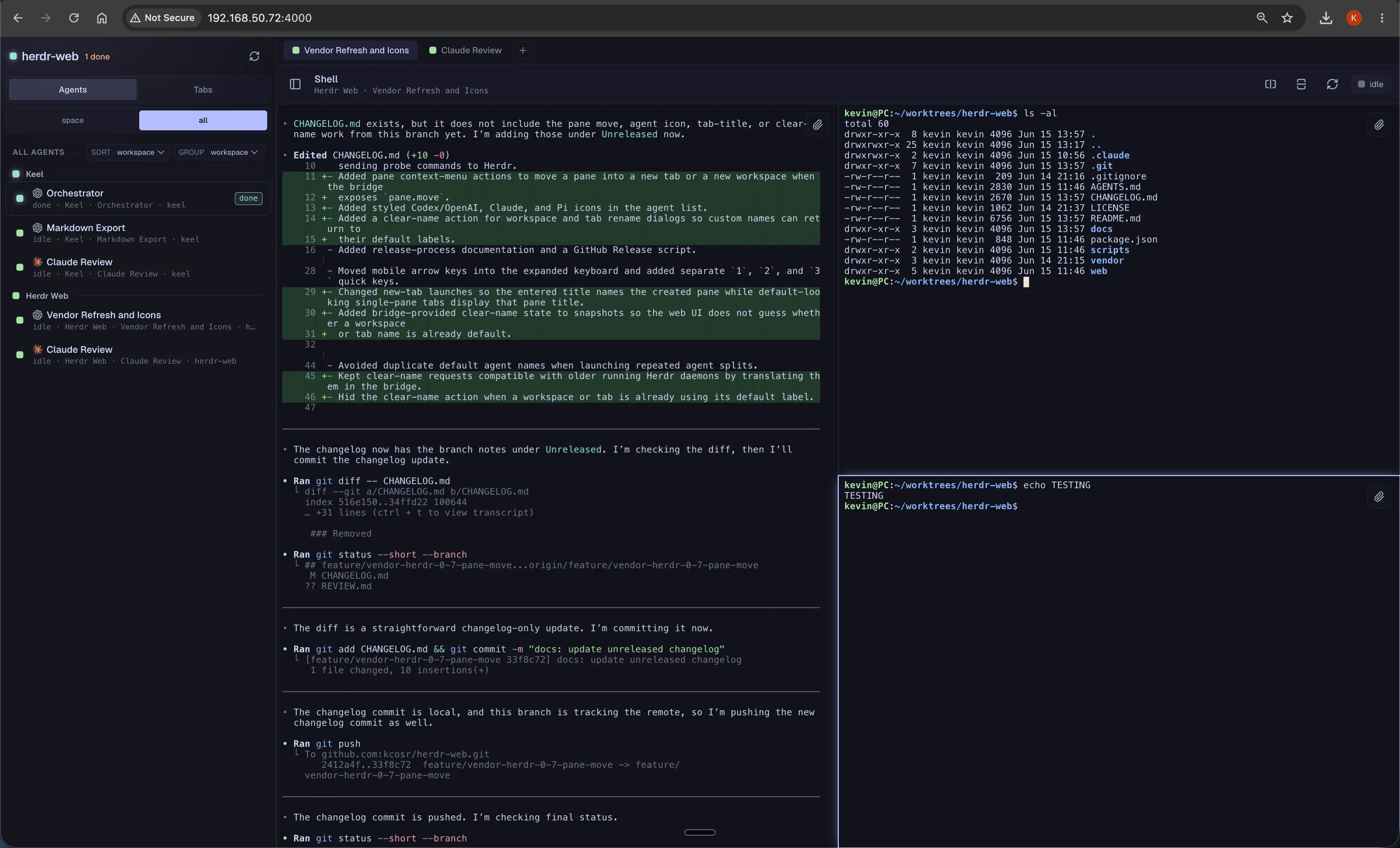Open the browser downloads icon
This screenshot has width=1400, height=848.
click(1326, 18)
